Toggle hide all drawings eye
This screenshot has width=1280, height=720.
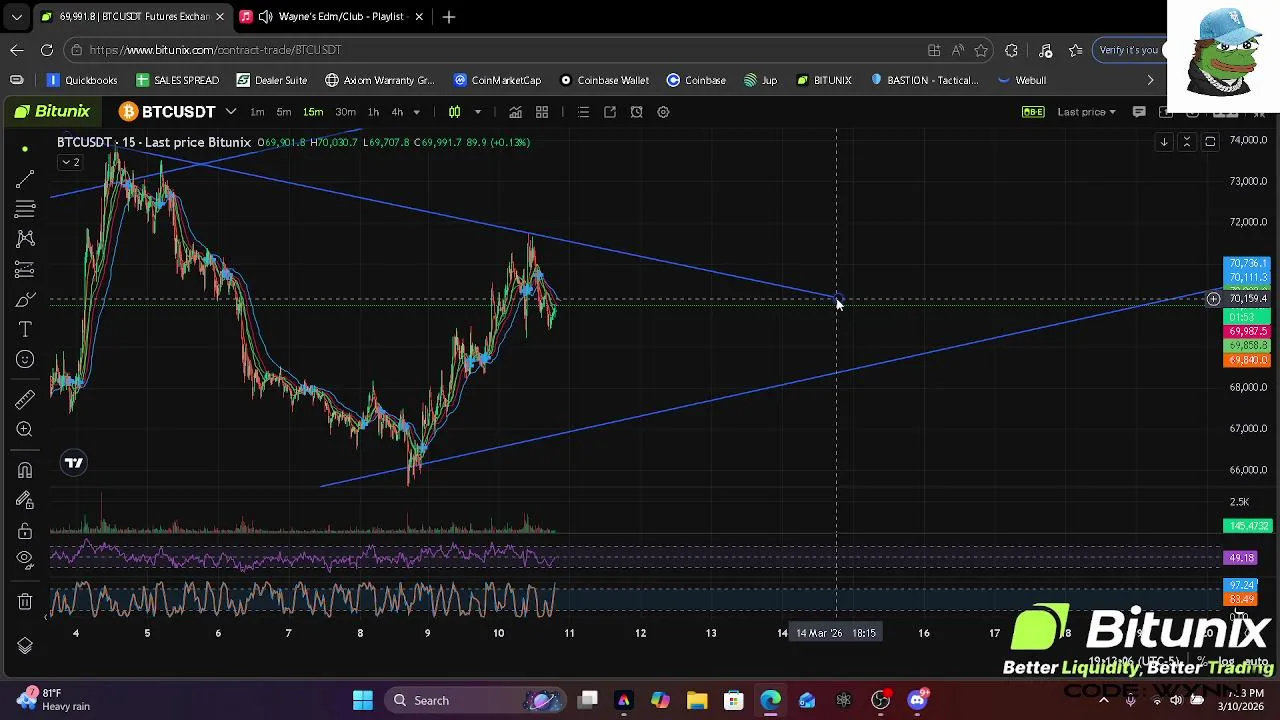click(25, 560)
